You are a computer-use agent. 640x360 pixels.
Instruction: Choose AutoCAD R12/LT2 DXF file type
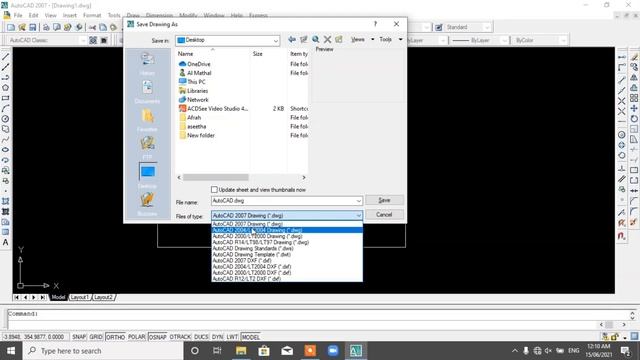(x=287, y=279)
